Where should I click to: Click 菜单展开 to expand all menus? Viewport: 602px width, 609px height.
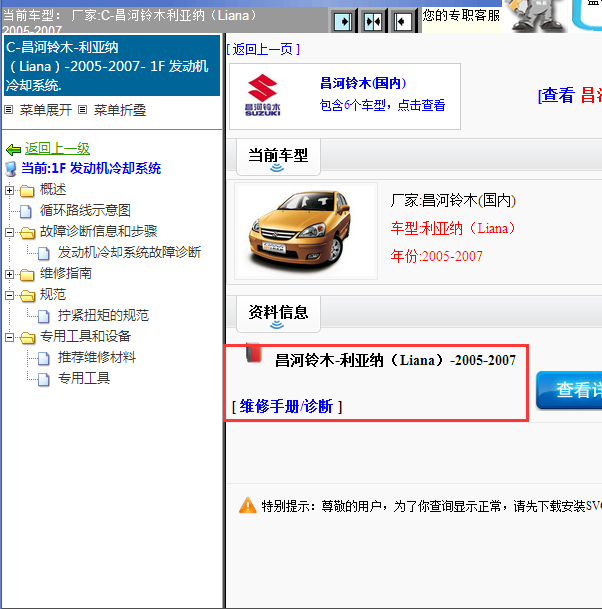pyautogui.click(x=46, y=110)
